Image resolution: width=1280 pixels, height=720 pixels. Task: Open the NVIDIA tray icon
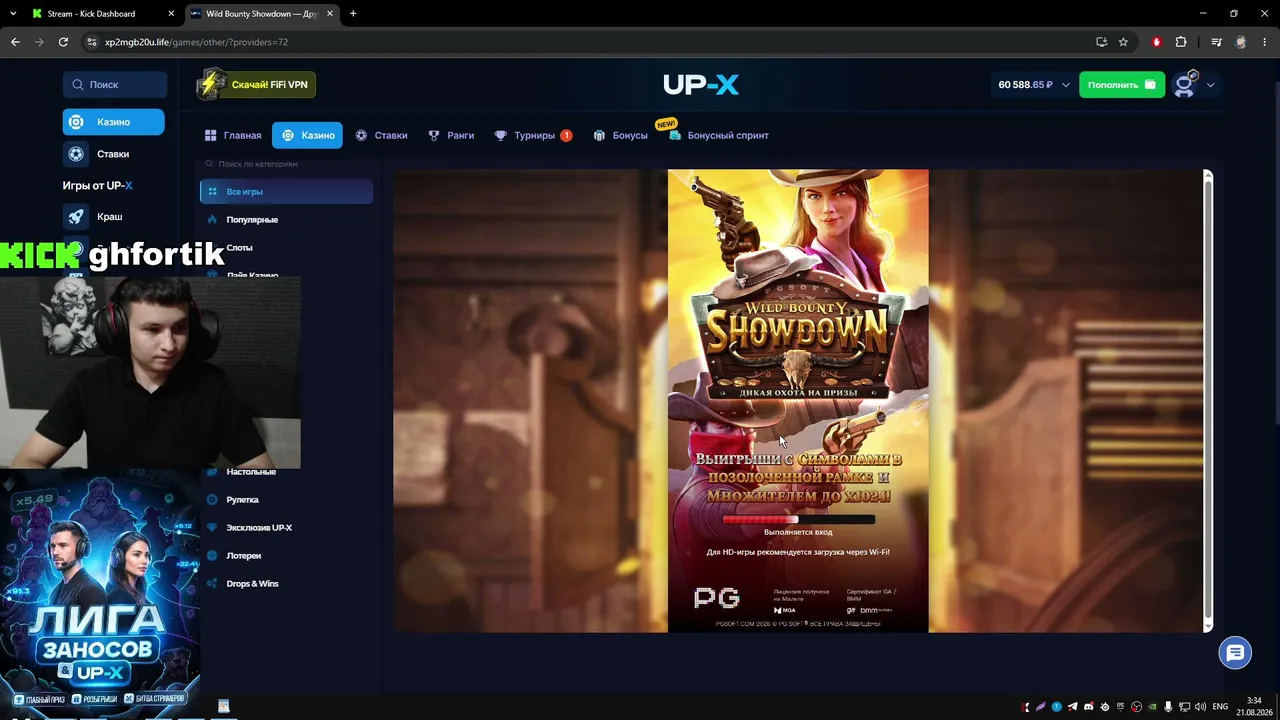coord(1153,707)
